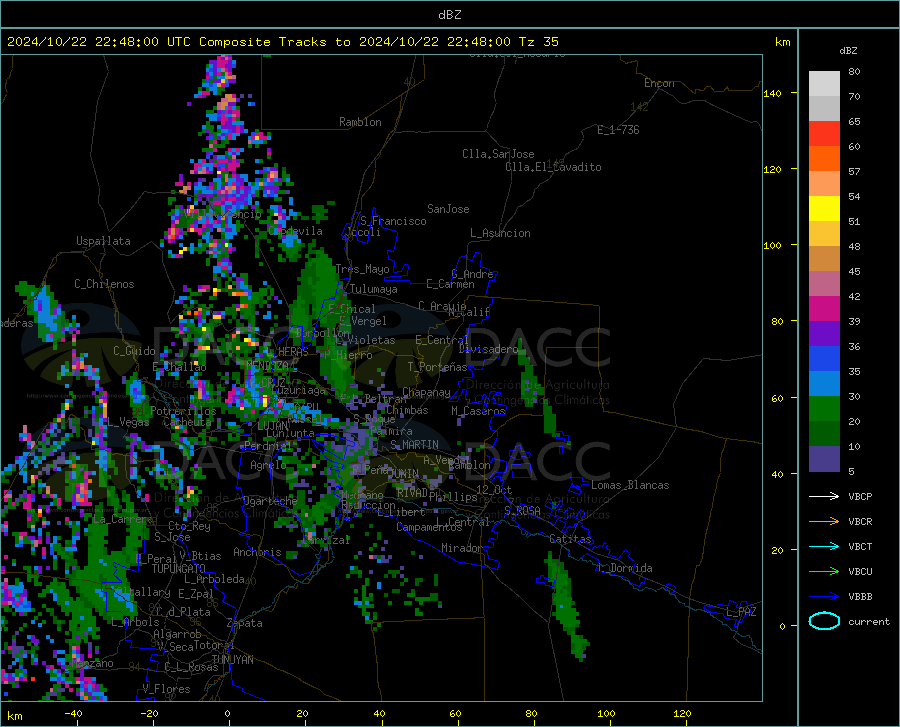Click the cyan 'current' ellipse icon
900x727 pixels.
click(824, 621)
